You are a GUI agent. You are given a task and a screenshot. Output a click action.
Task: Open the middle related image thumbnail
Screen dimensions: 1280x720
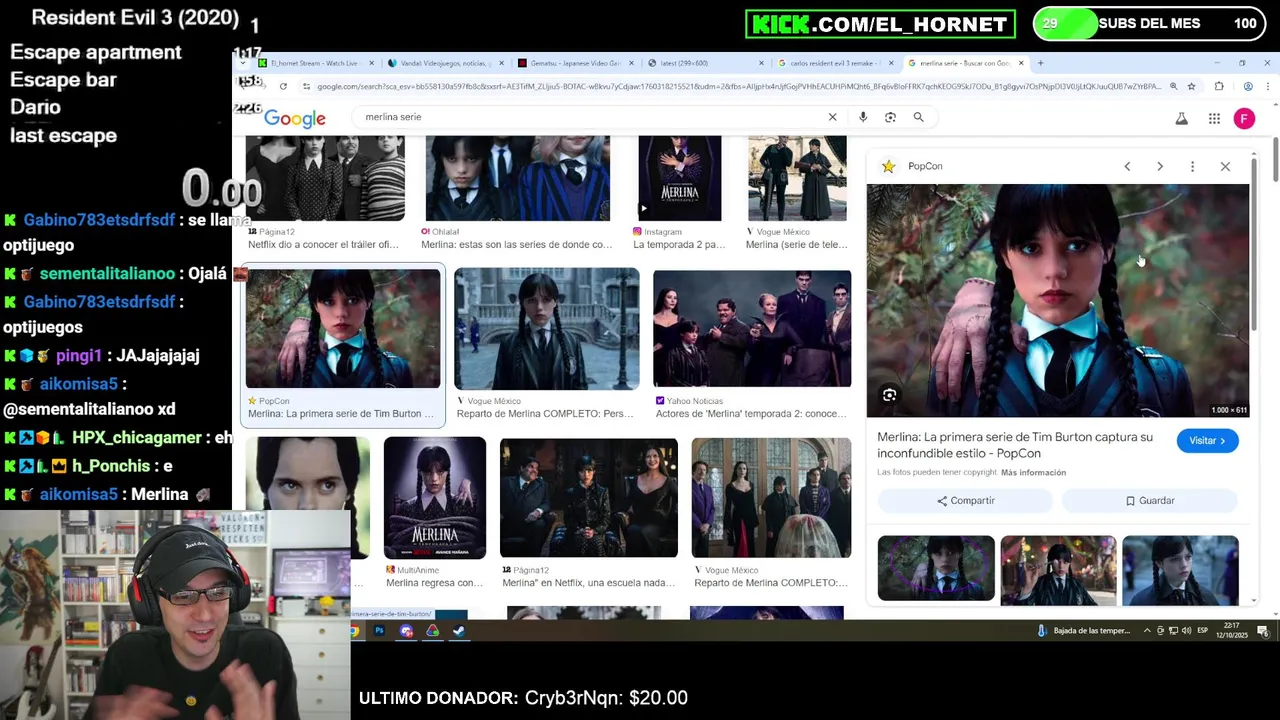1058,570
